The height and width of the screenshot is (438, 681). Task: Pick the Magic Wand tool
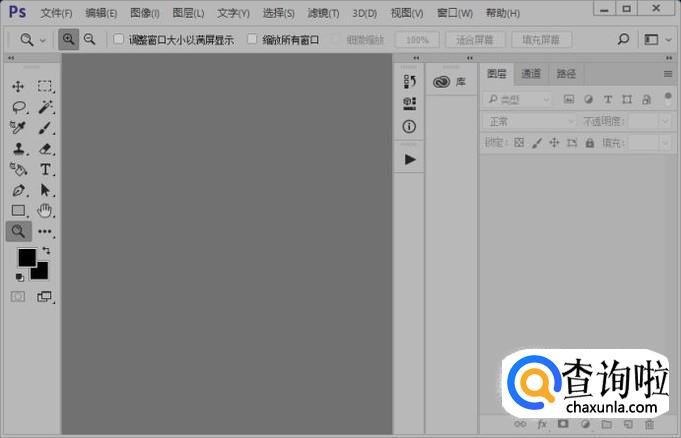(x=45, y=107)
